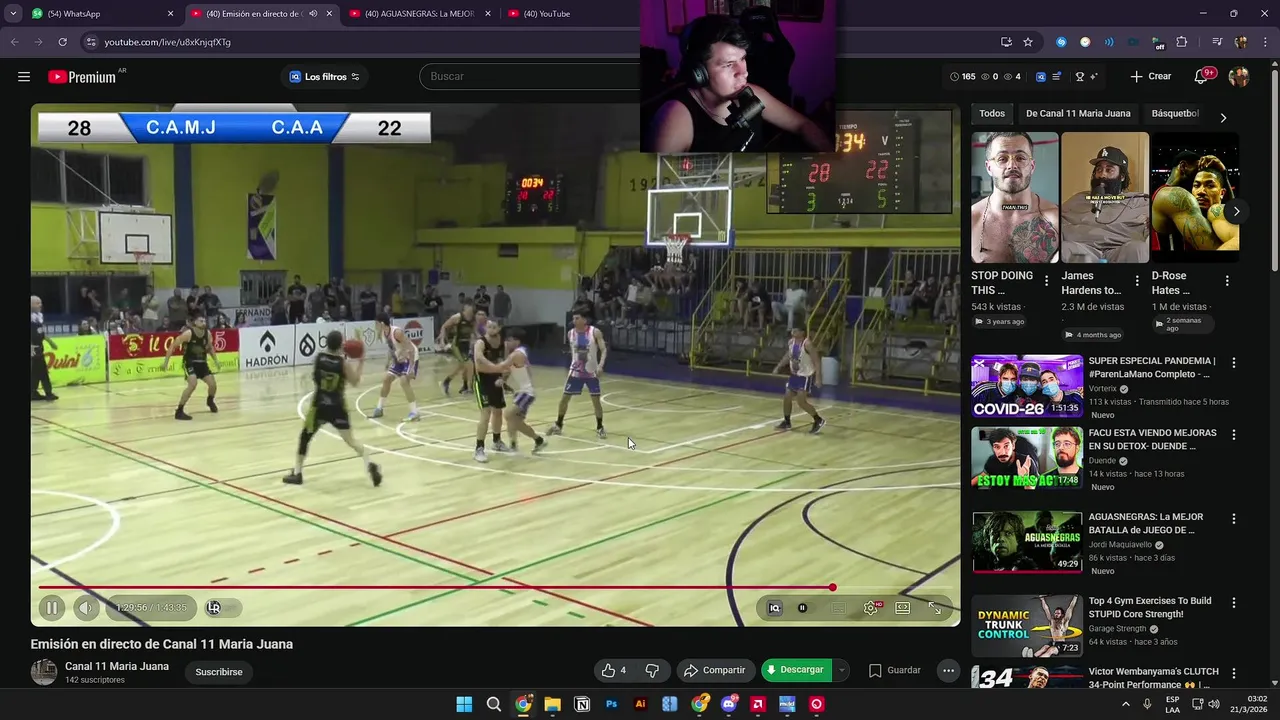Open the HD settings gear in player
This screenshot has height=720, width=1280.
coord(871,607)
